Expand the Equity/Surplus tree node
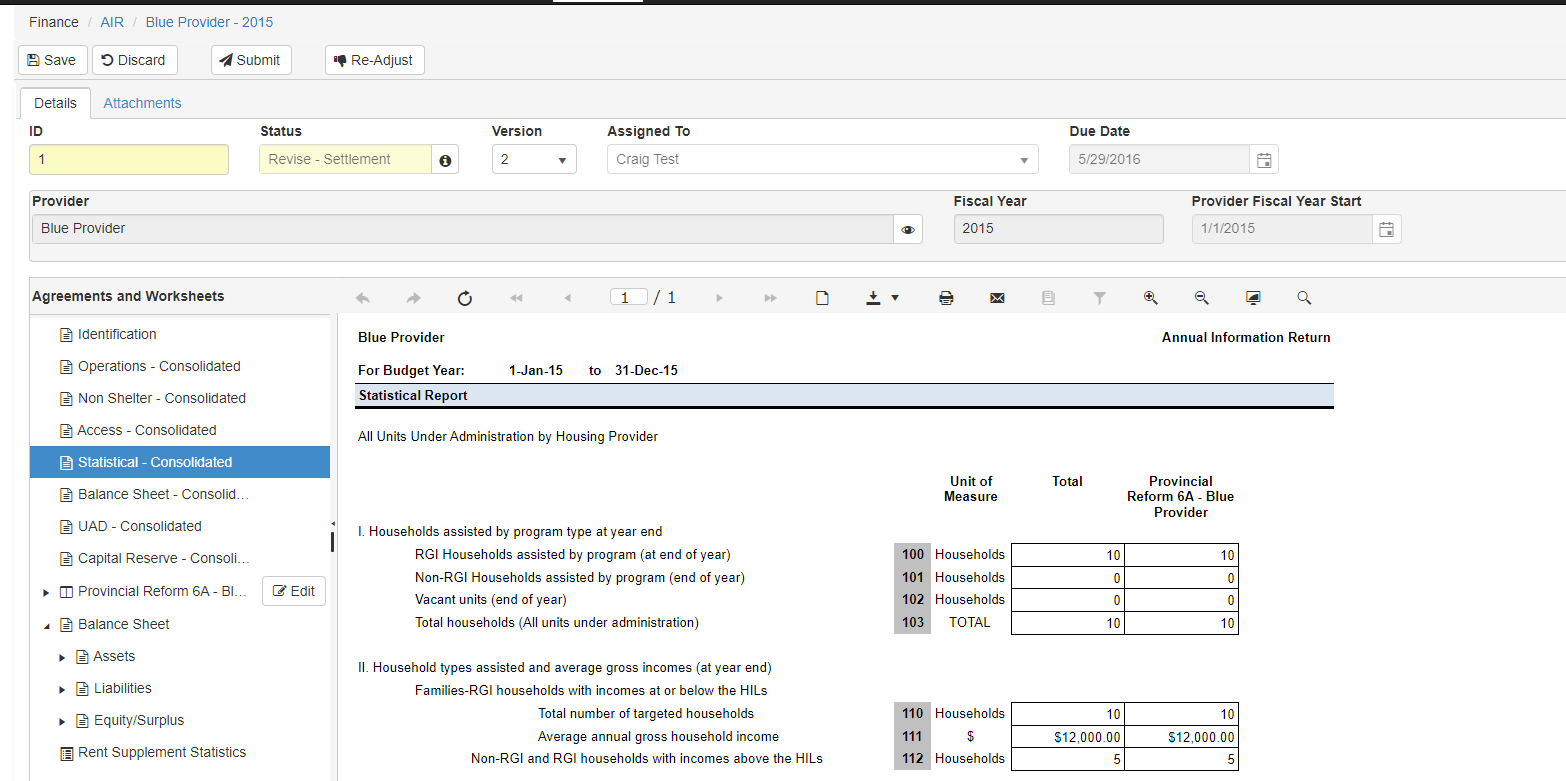1566x781 pixels. [x=62, y=721]
